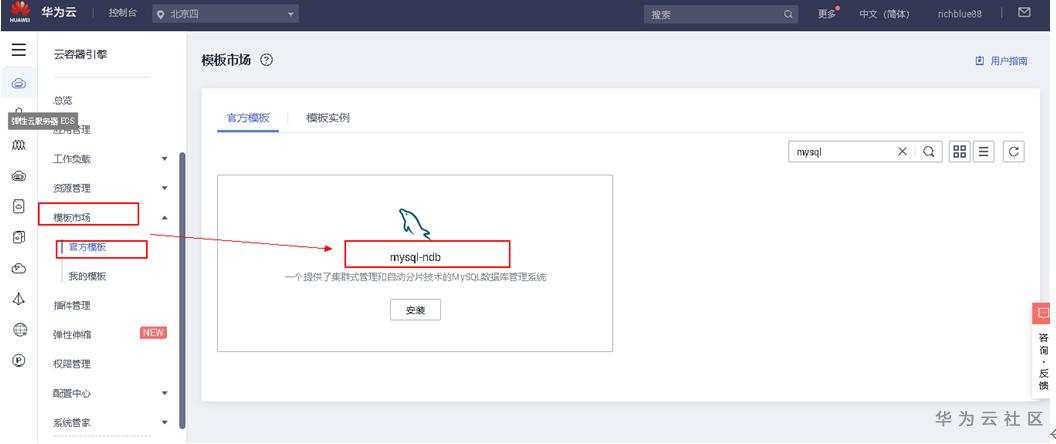The width and height of the screenshot is (1056, 444).
Task: Open the 用户指南 link
Action: click(1001, 61)
